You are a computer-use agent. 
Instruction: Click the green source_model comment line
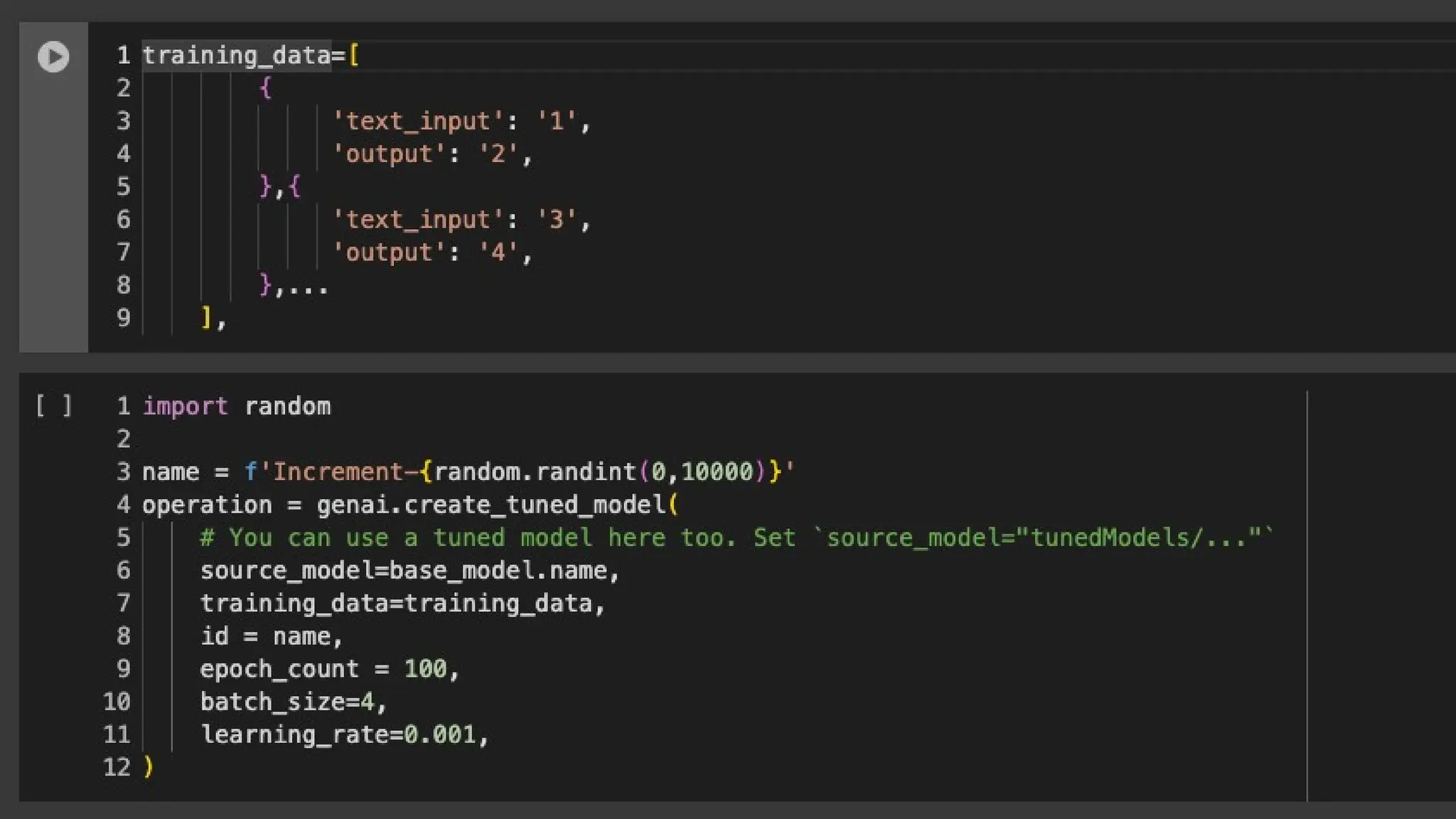(736, 537)
